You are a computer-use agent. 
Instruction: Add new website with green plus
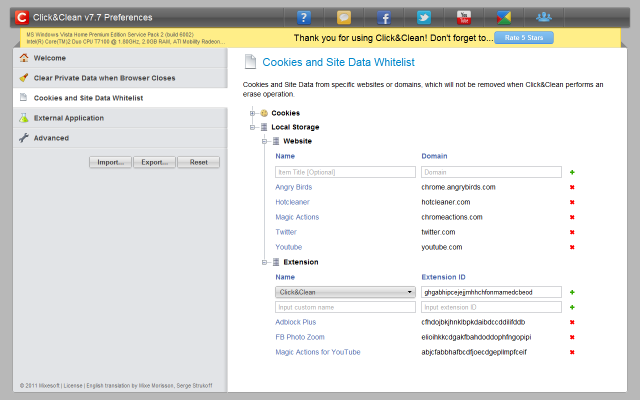(x=572, y=172)
